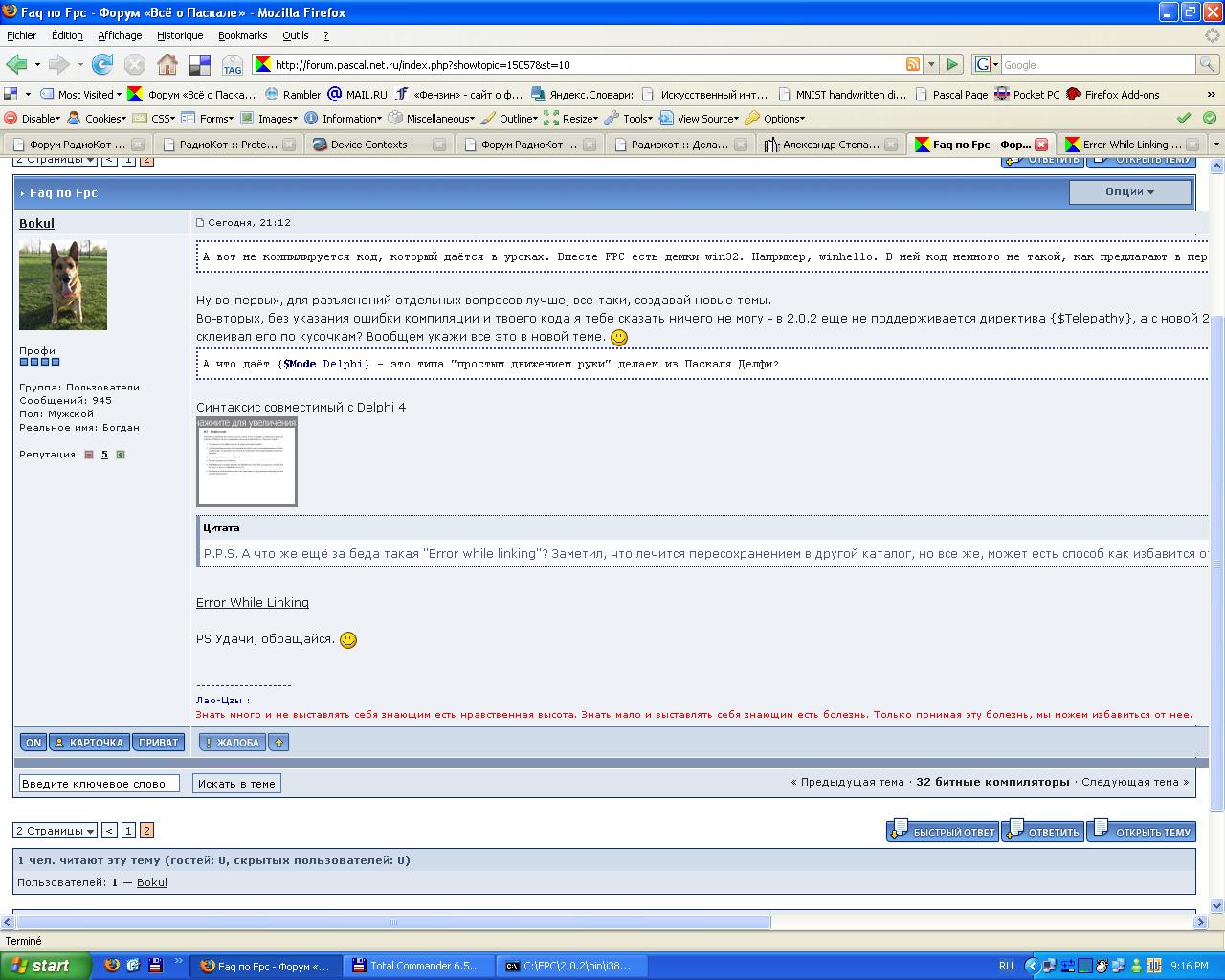1225x980 pixels.
Task: Click the positive reputation plus icon
Action: (121, 455)
